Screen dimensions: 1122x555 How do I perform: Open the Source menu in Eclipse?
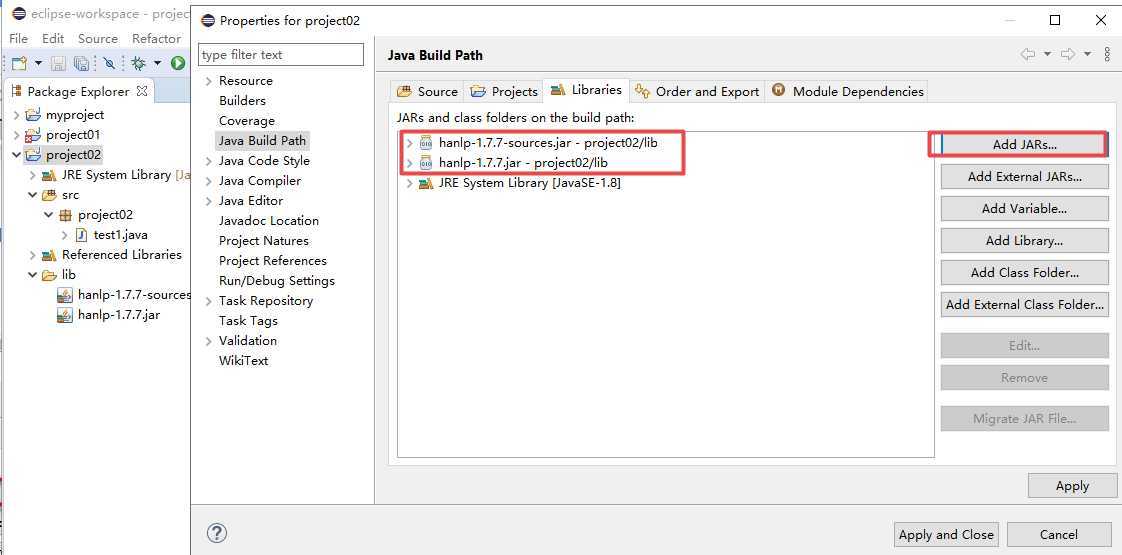click(x=98, y=39)
